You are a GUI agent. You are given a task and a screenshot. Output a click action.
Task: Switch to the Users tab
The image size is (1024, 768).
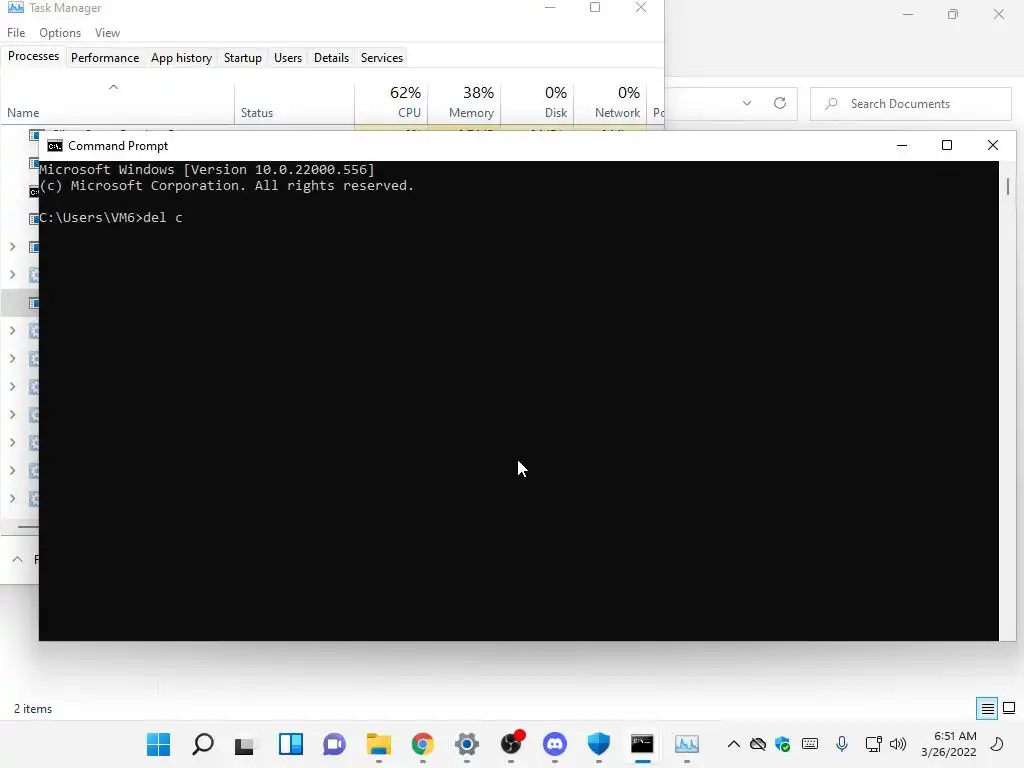288,57
